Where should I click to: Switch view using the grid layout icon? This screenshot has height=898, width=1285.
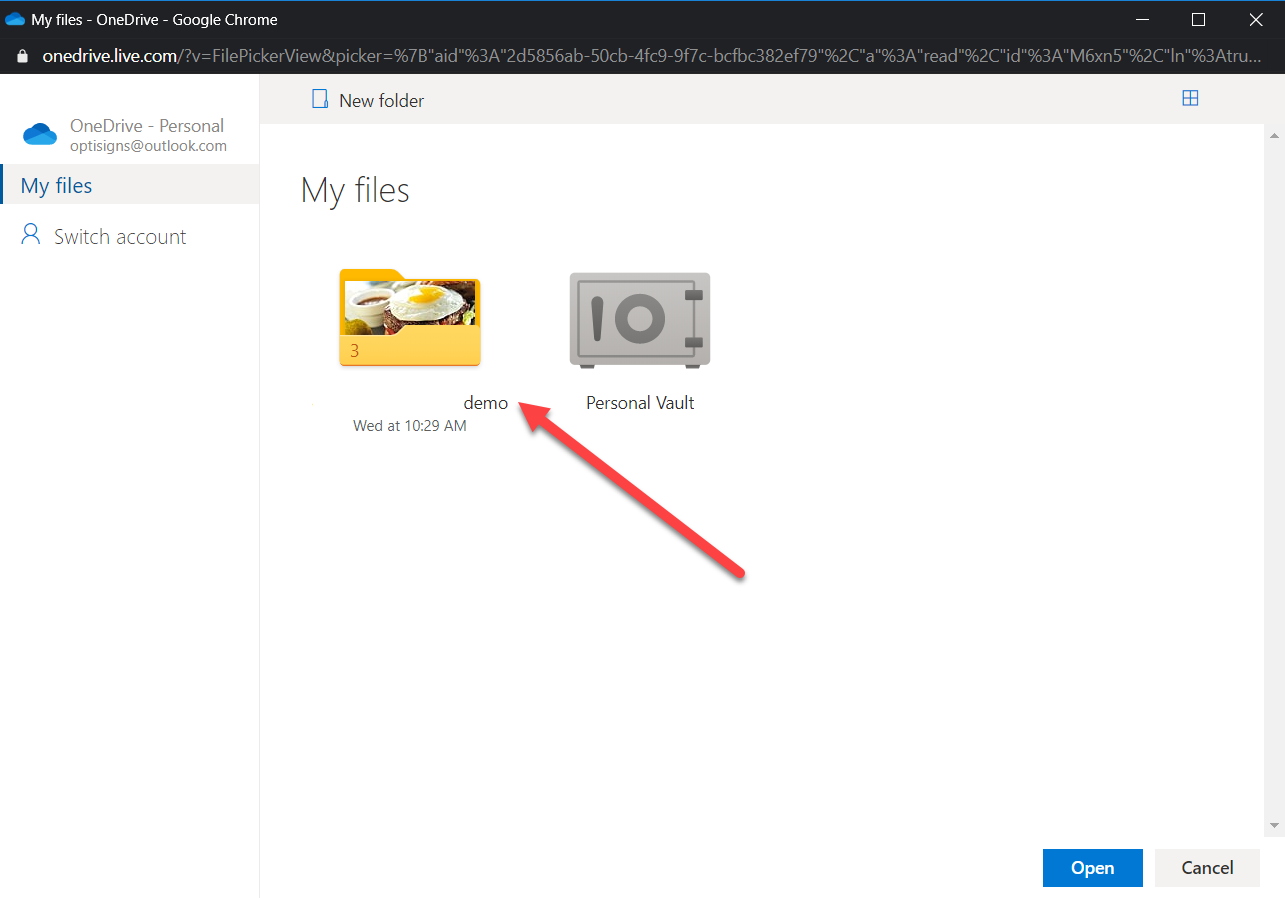[1190, 98]
